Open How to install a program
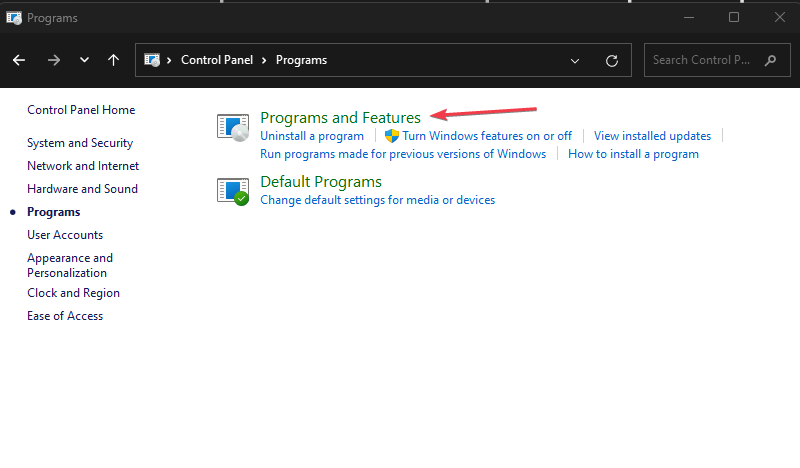 pos(633,154)
